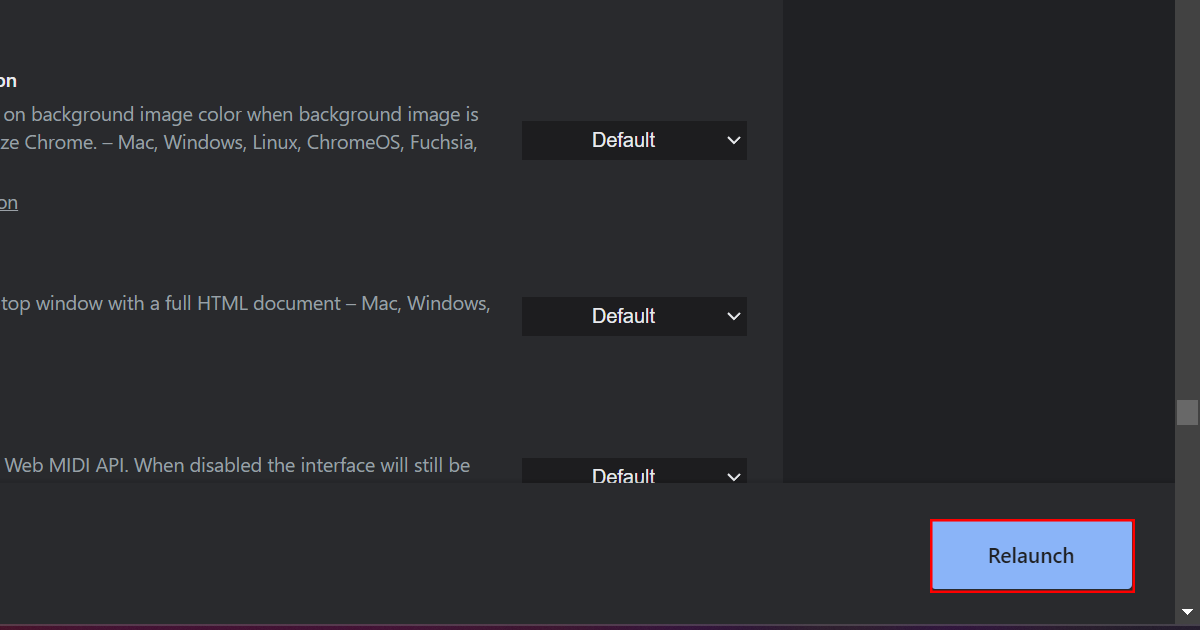This screenshot has width=1200, height=630.
Task: Click the Web MIDI API description text
Action: click(x=236, y=465)
